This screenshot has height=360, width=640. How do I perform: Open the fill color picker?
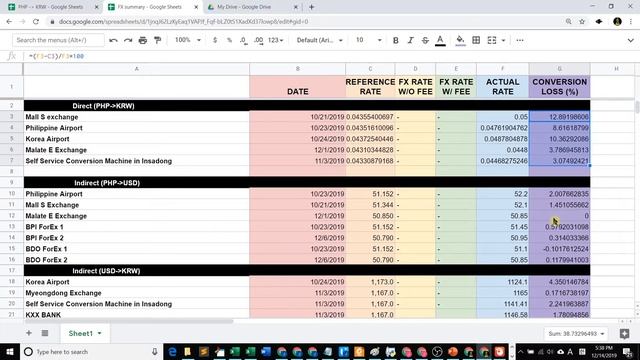[x=460, y=40]
